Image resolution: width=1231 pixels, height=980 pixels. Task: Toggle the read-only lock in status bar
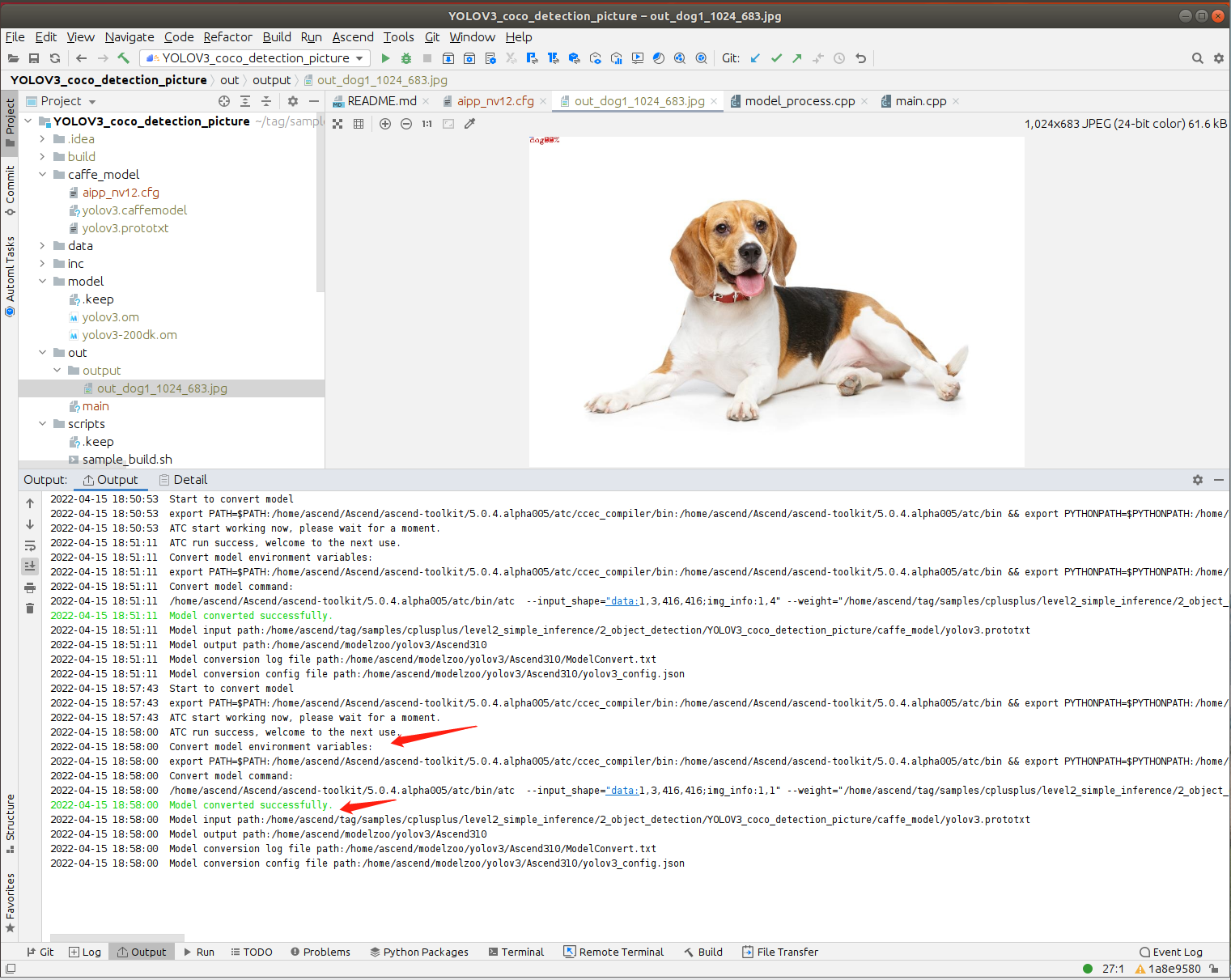pyautogui.click(x=1214, y=969)
